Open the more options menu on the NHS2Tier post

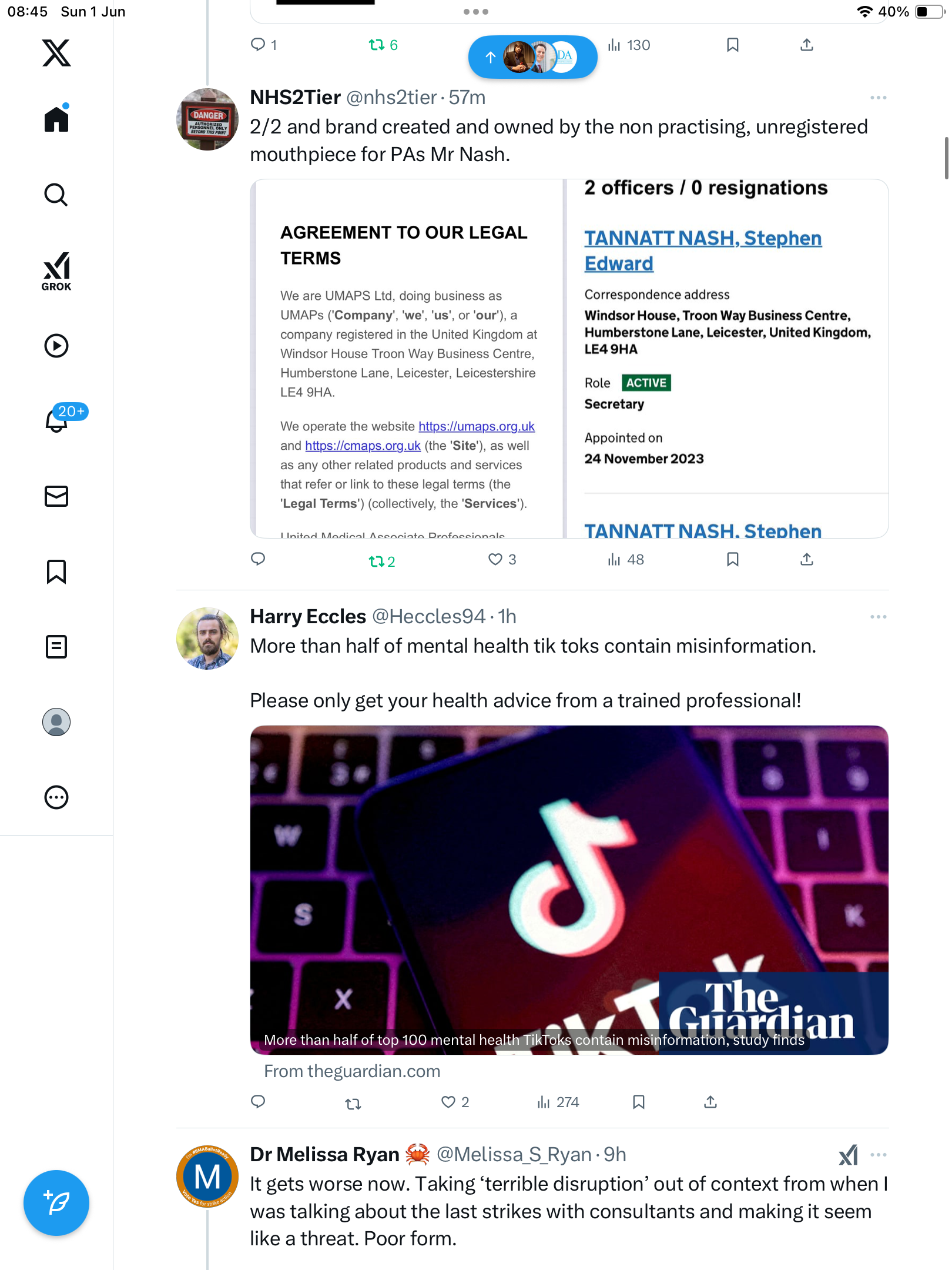(x=879, y=98)
